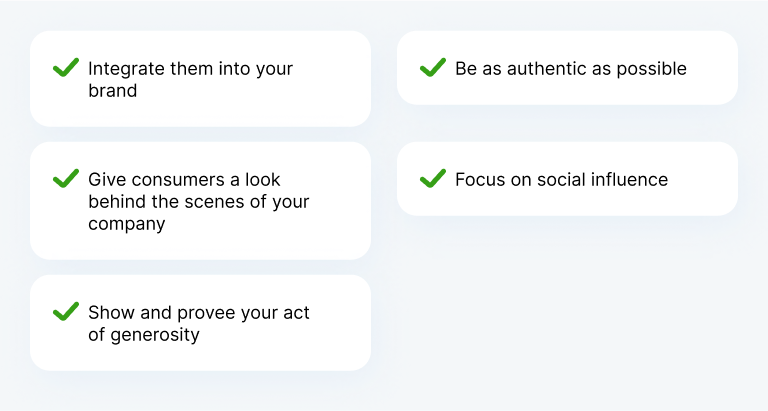Select the "Be as authentic as possible" text
Screen dimensions: 768x411
click(x=571, y=69)
